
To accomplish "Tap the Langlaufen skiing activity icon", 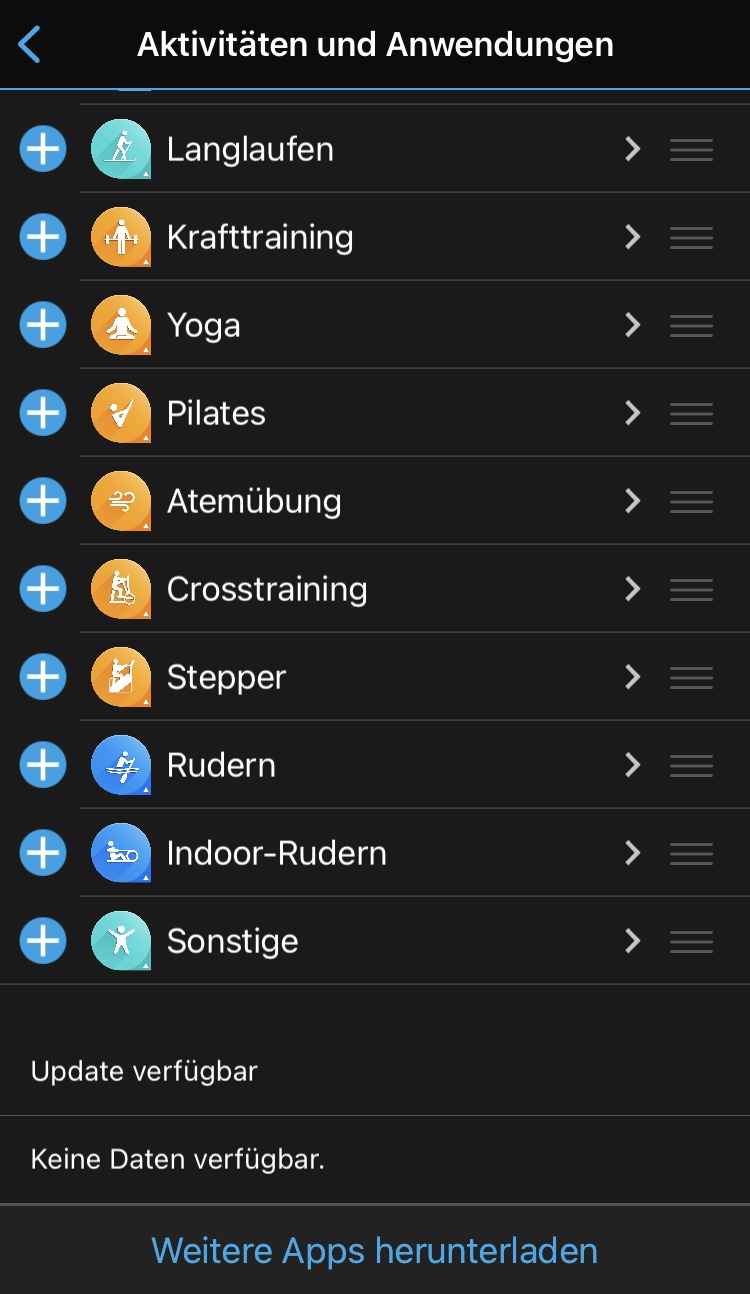I will pos(120,149).
